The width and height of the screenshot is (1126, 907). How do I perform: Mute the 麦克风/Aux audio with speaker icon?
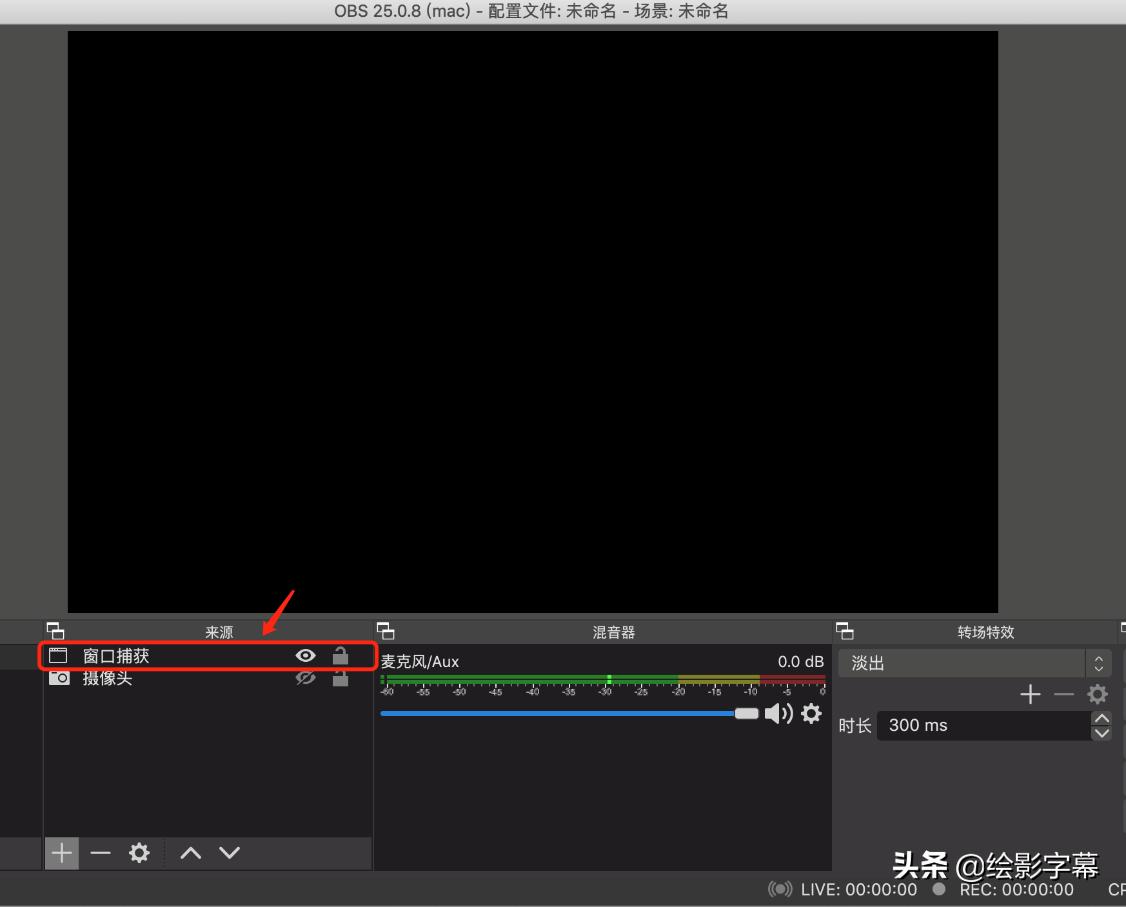[x=780, y=713]
